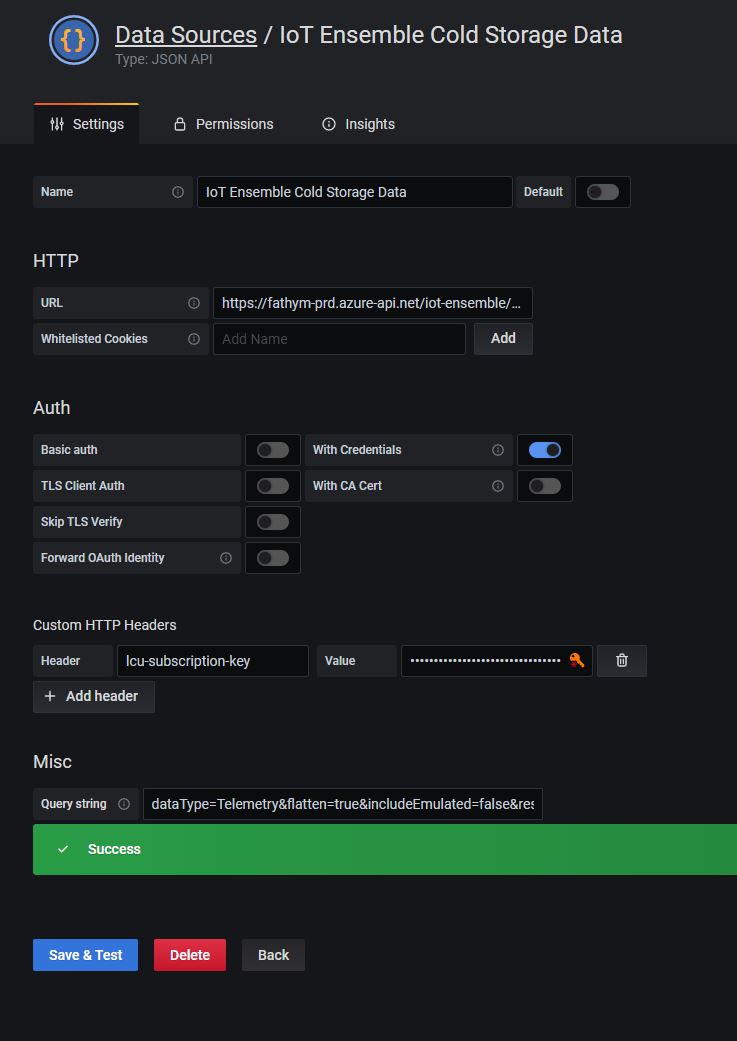Click info icon beside Query string label
This screenshot has height=1041, width=737.
[x=123, y=804]
